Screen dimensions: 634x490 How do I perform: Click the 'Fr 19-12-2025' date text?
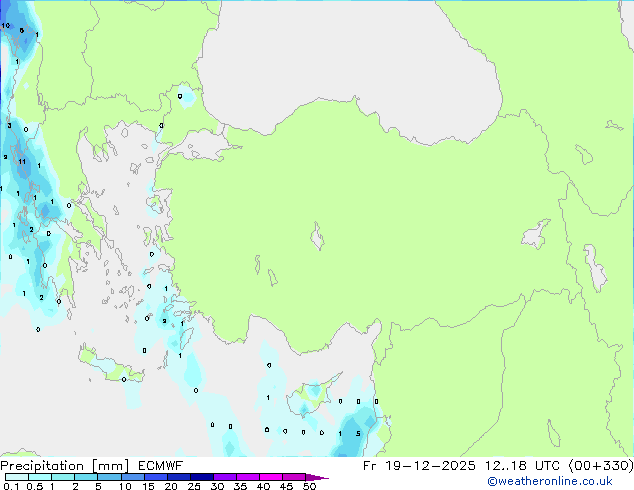pyautogui.click(x=419, y=466)
